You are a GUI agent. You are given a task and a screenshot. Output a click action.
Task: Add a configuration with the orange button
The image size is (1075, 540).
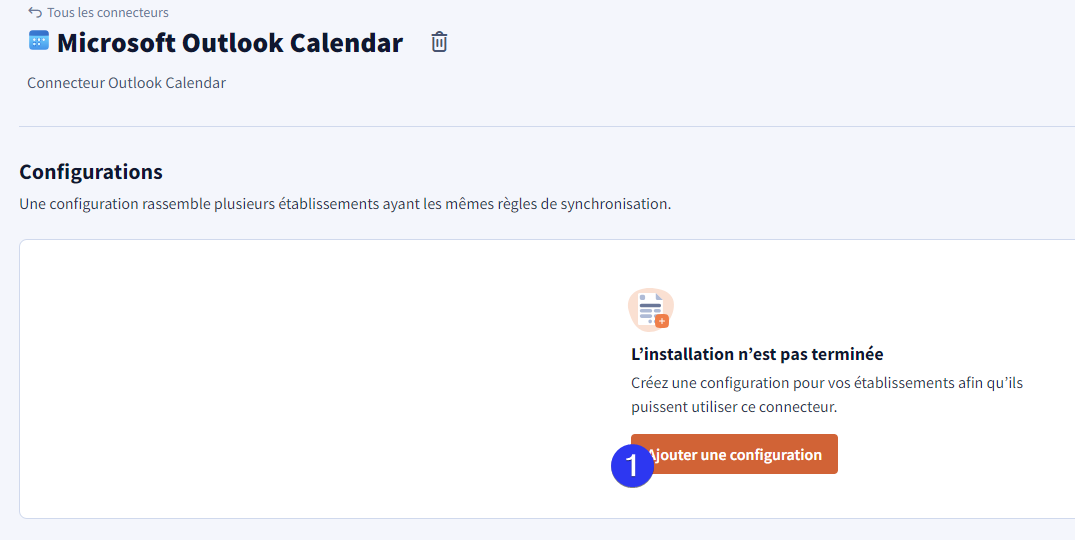[734, 454]
